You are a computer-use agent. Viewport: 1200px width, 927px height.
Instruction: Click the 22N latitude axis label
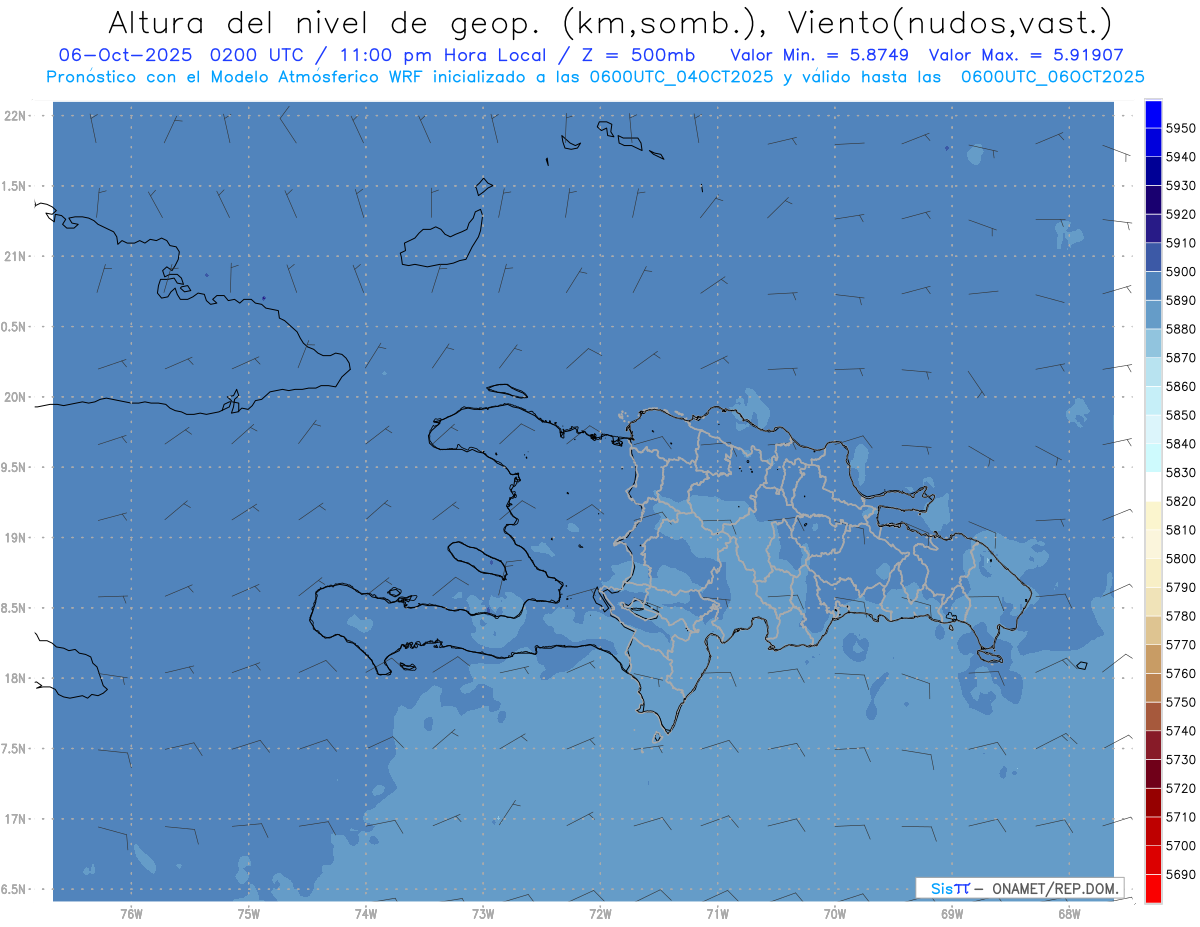(x=15, y=116)
